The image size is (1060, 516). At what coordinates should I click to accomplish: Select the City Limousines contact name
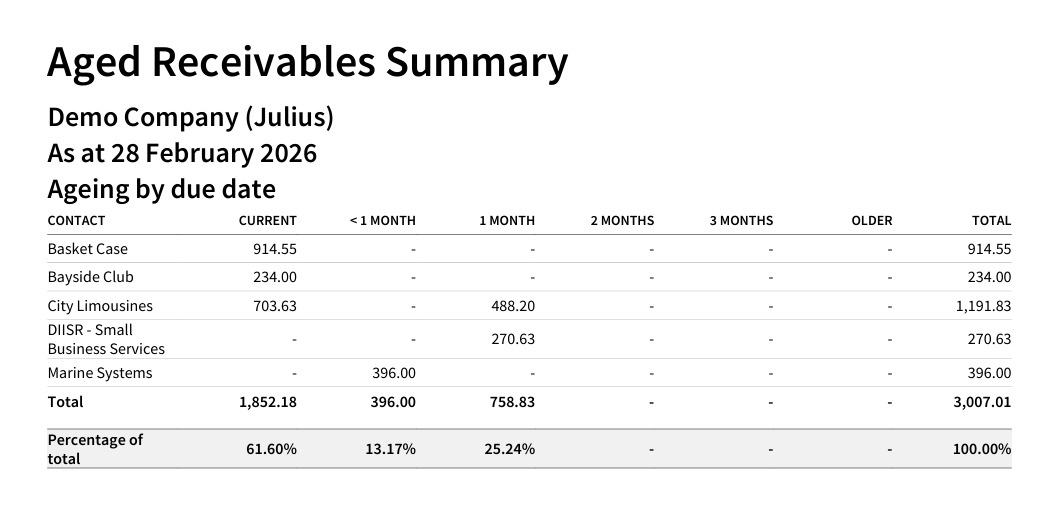point(100,306)
